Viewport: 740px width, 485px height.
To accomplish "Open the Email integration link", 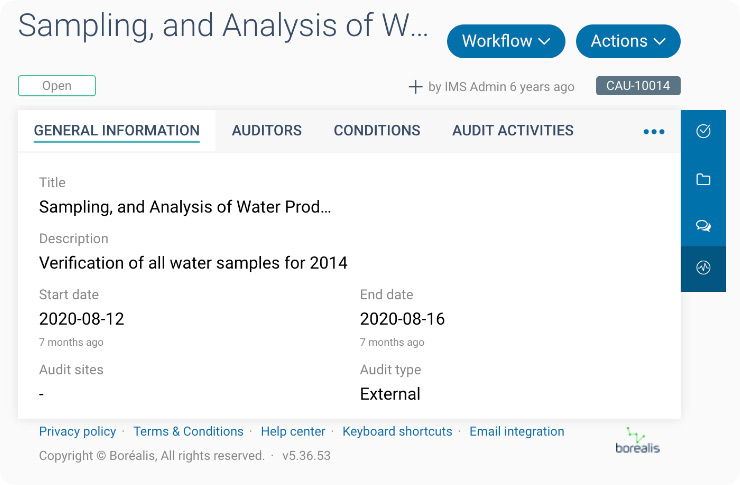I will [x=517, y=432].
